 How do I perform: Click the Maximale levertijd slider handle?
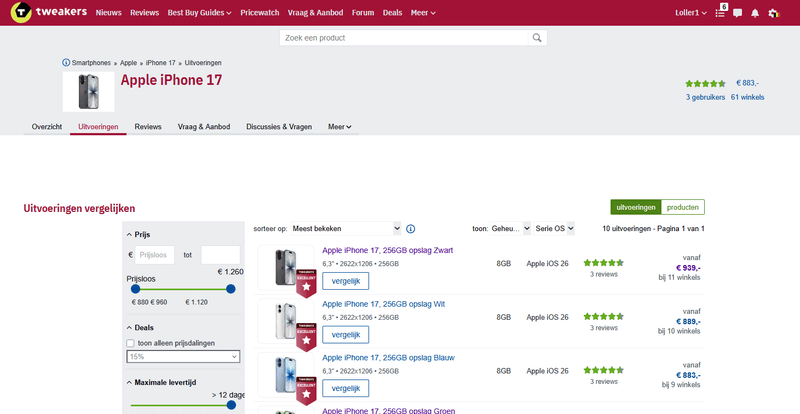coord(231,405)
